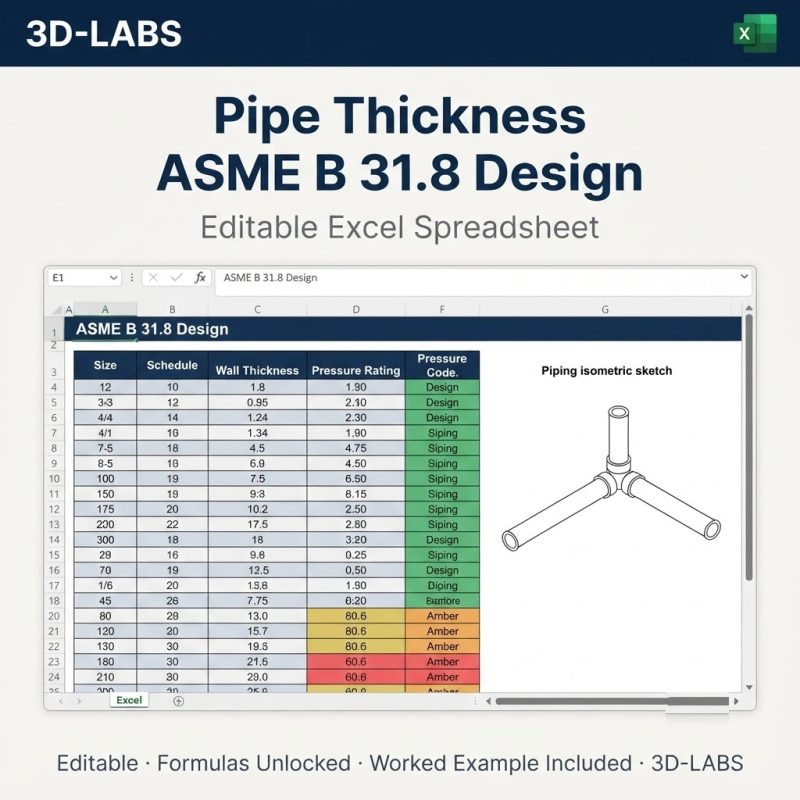The width and height of the screenshot is (800, 800).
Task: Click horizontal scrollbar right arrow
Action: point(736,701)
